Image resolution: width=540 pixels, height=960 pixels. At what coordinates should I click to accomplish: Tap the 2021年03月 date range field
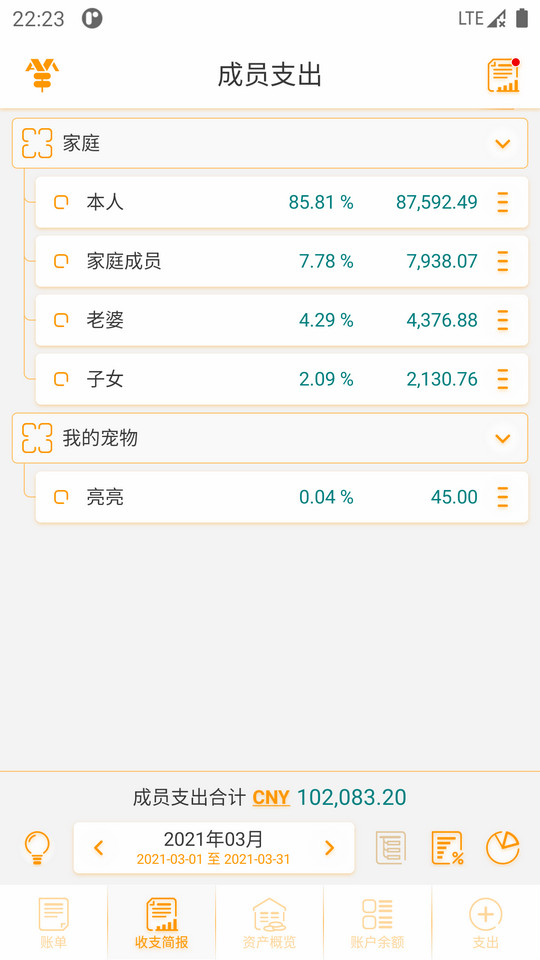214,848
